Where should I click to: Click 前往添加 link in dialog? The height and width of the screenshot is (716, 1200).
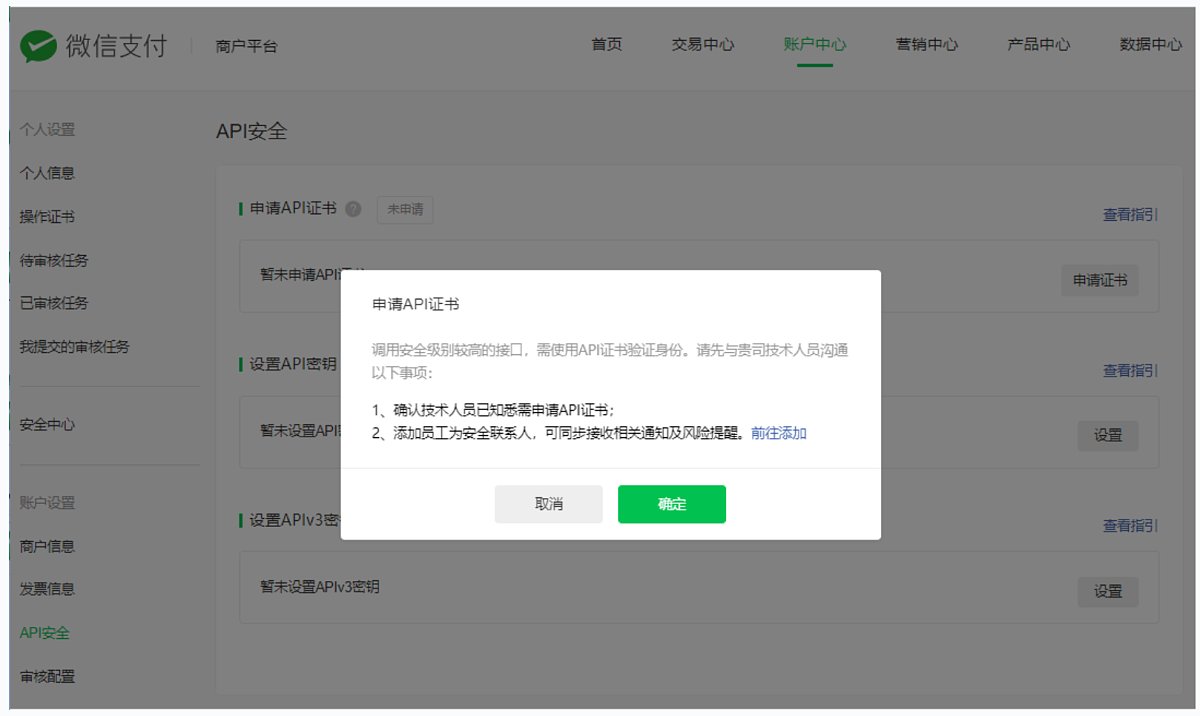[779, 433]
